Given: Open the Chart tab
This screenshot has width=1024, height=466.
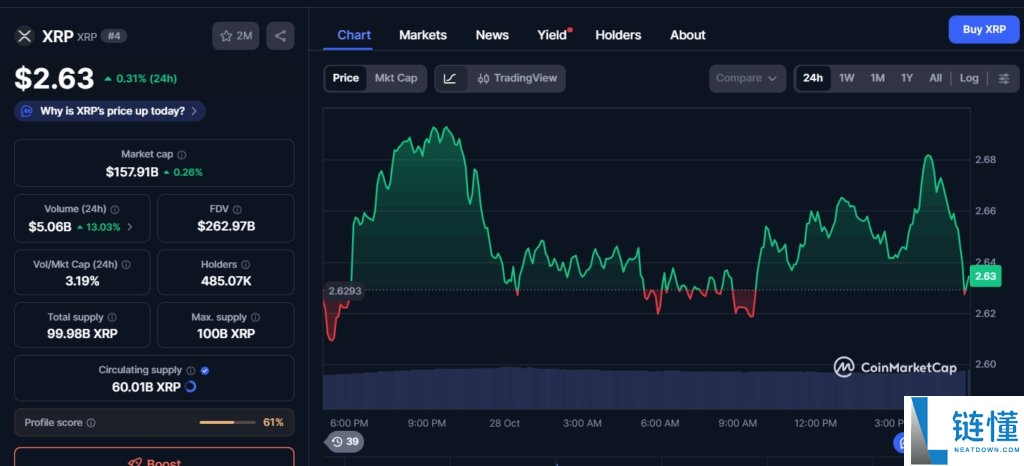Looking at the screenshot, I should pos(354,35).
